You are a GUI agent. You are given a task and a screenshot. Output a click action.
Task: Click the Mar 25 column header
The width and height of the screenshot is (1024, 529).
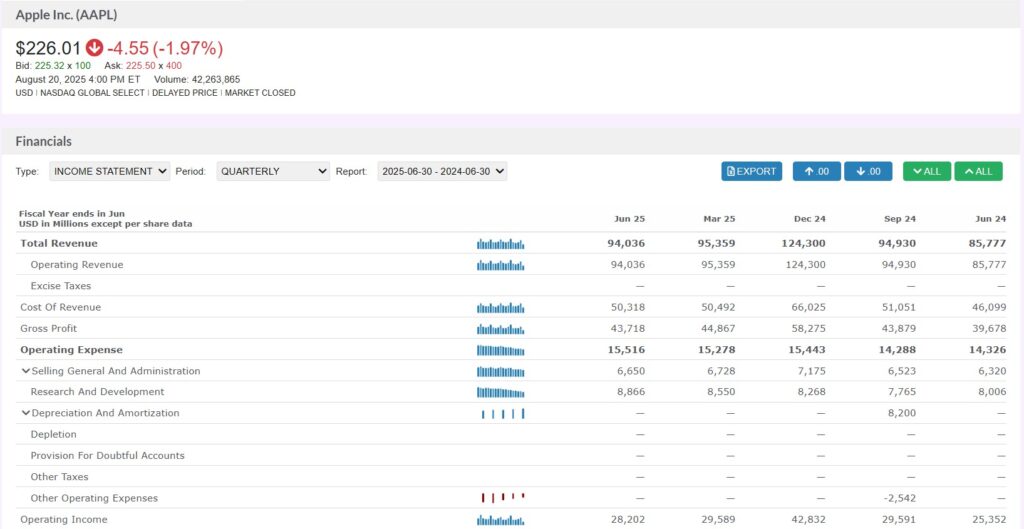[x=719, y=219]
